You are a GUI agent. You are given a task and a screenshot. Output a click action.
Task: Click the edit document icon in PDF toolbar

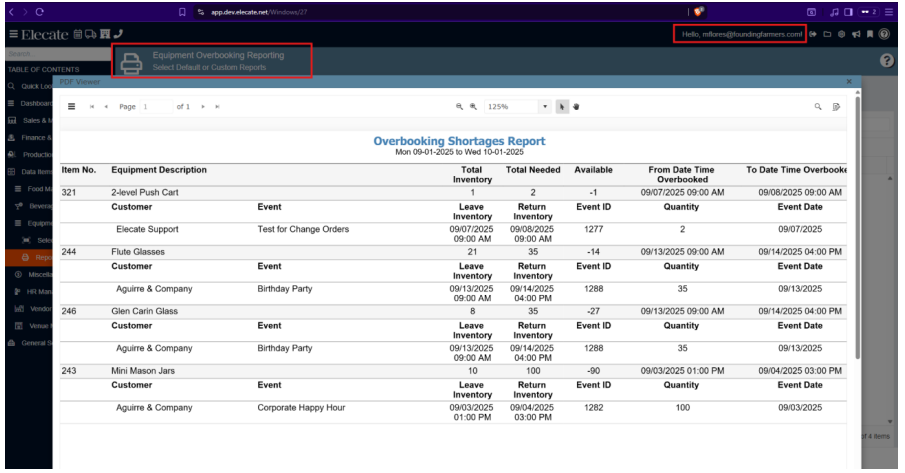835,106
